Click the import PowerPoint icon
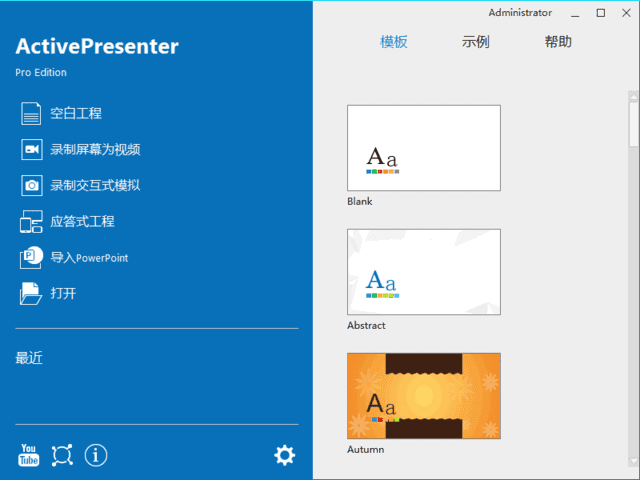 point(31,257)
